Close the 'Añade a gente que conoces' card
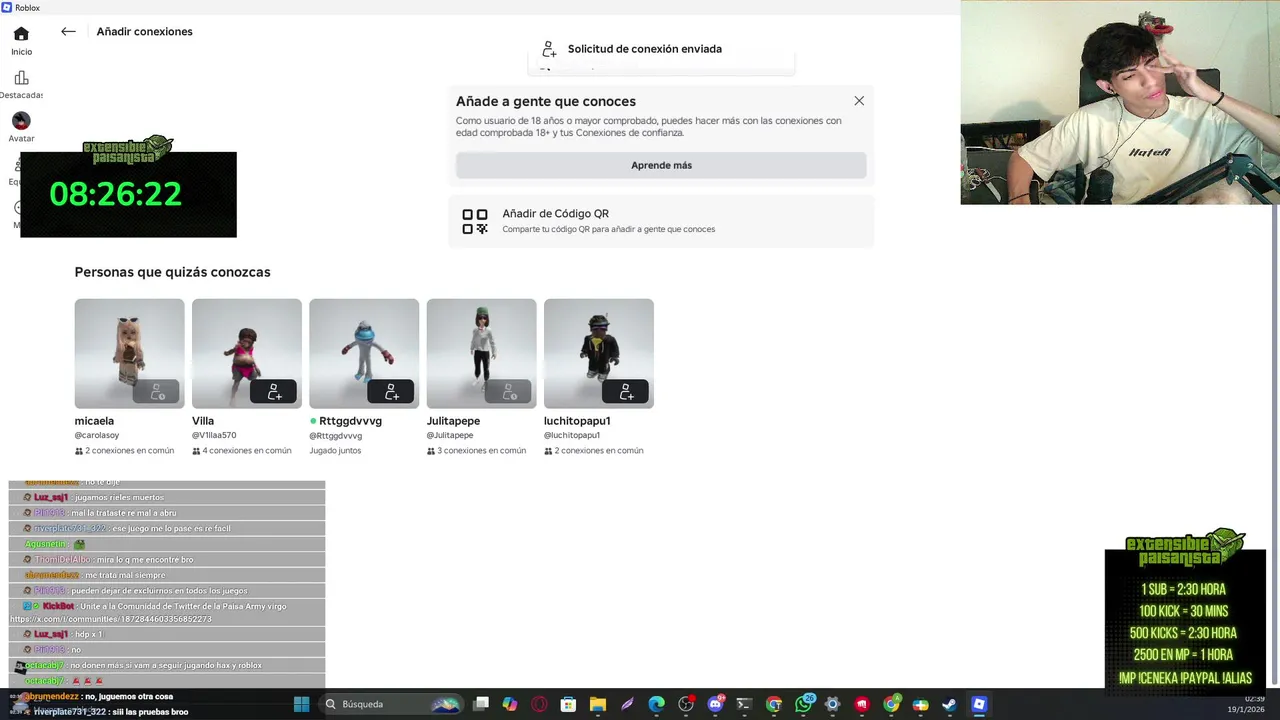1280x720 pixels. (859, 101)
